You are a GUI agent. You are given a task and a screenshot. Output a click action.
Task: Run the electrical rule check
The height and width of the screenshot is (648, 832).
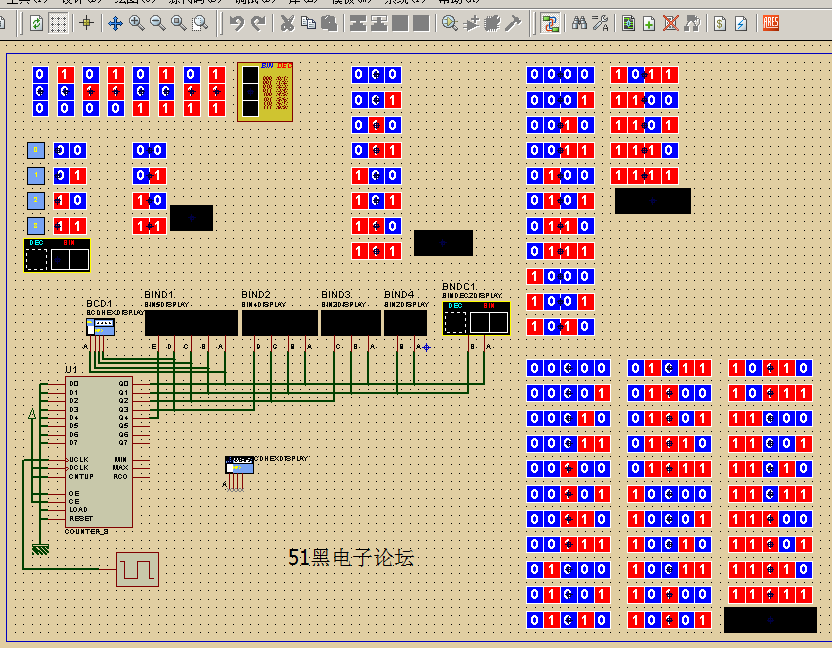741,23
